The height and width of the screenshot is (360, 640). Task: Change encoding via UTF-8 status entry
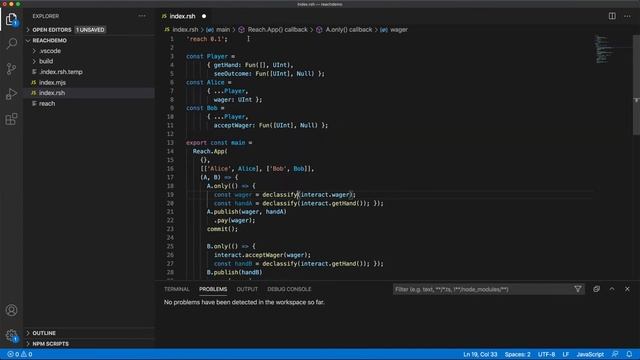[x=546, y=354]
